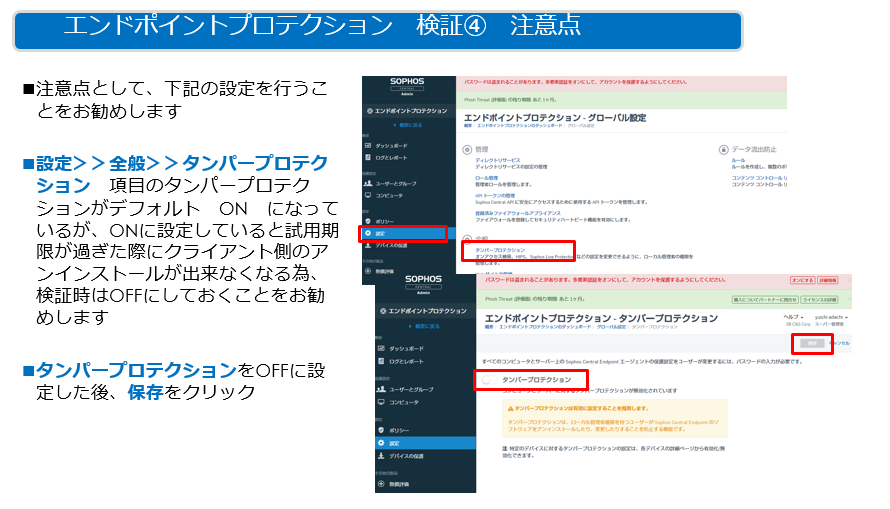890x509 pixels.
Task: Click dashboard icon in lower screenshot sidebar
Action: coord(381,348)
